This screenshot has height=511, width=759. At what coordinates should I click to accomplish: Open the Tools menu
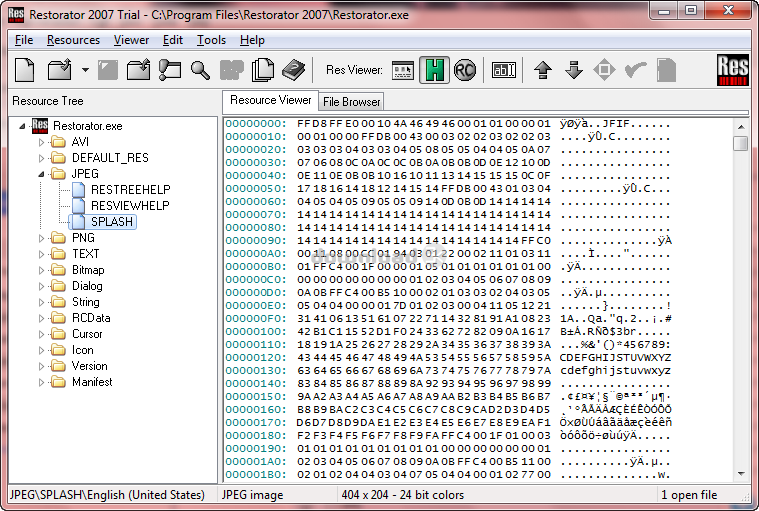pyautogui.click(x=211, y=40)
